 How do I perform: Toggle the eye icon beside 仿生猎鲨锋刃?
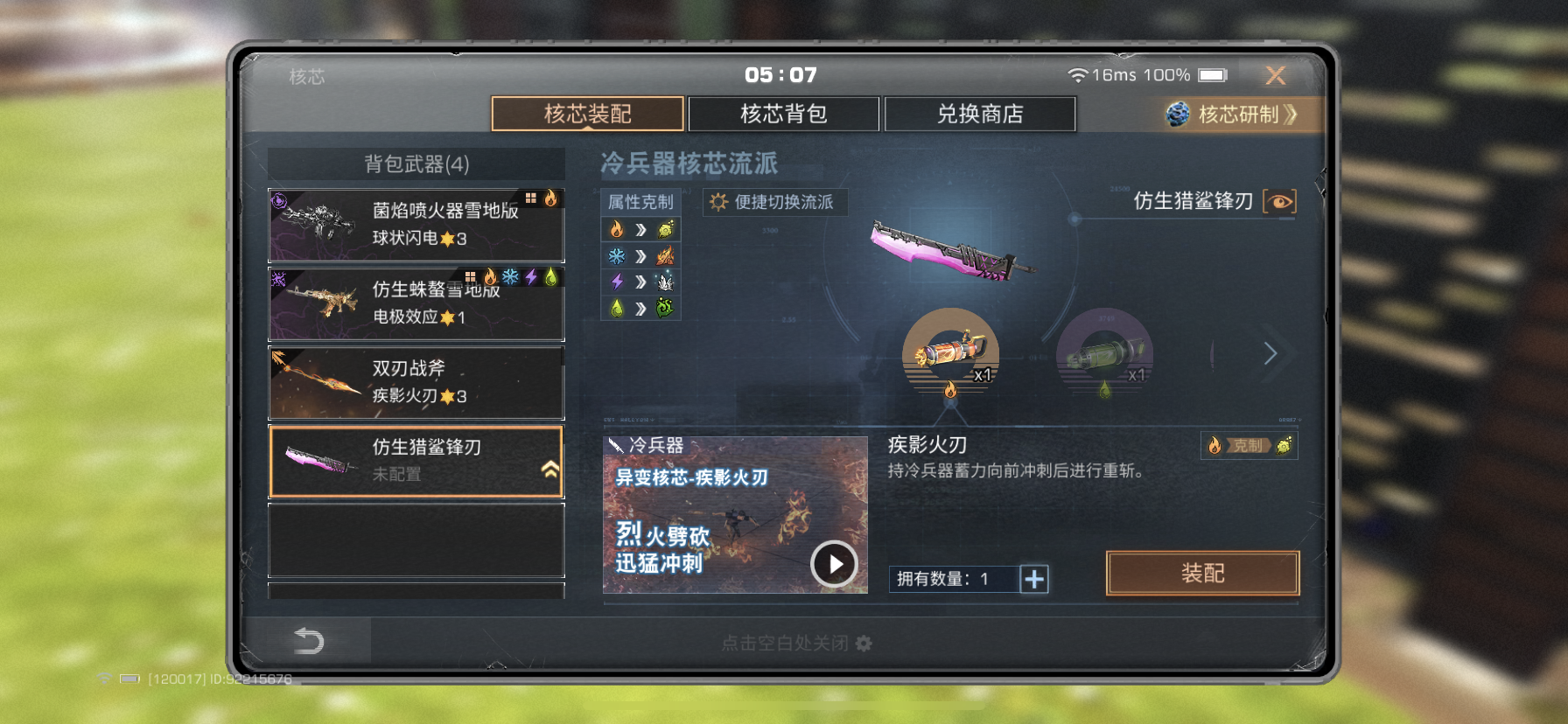point(1280,201)
